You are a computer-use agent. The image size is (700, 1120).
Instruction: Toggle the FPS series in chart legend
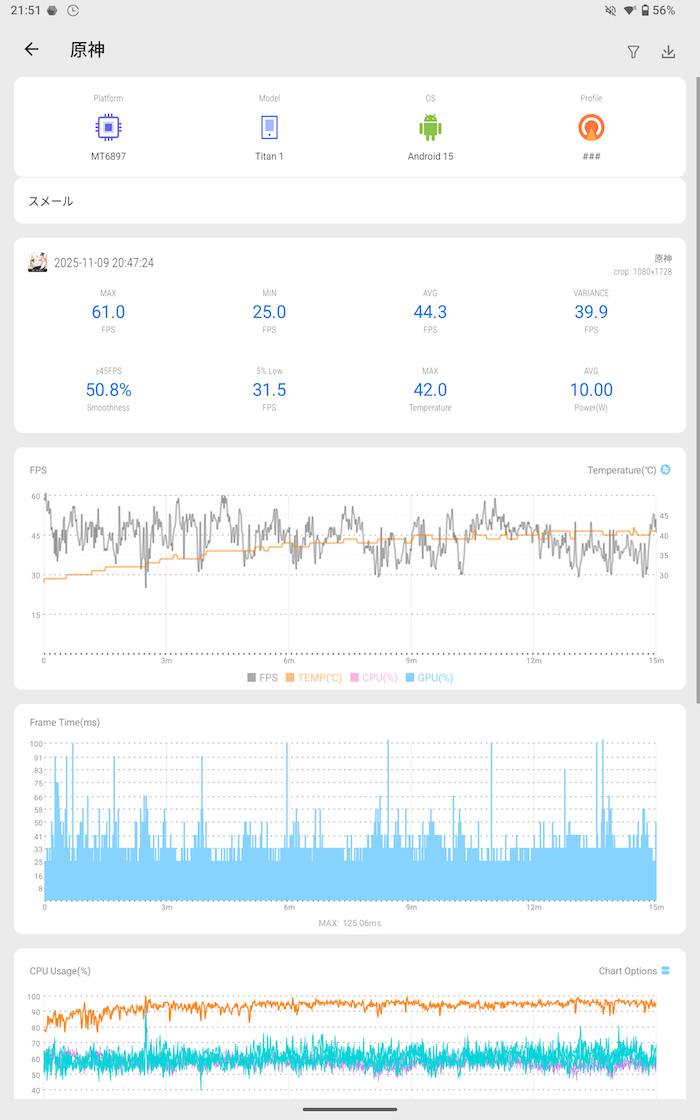click(263, 678)
